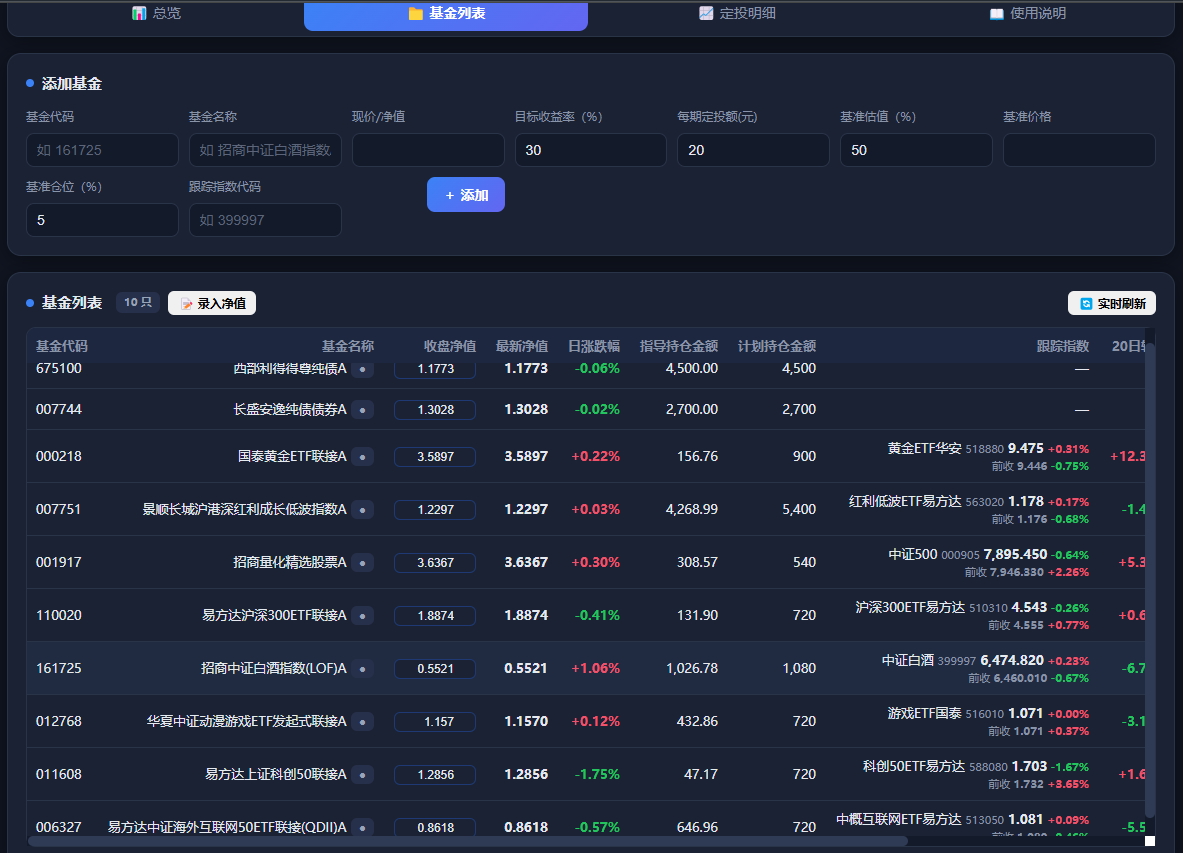Click the 计划持仓金额 column header

(777, 346)
